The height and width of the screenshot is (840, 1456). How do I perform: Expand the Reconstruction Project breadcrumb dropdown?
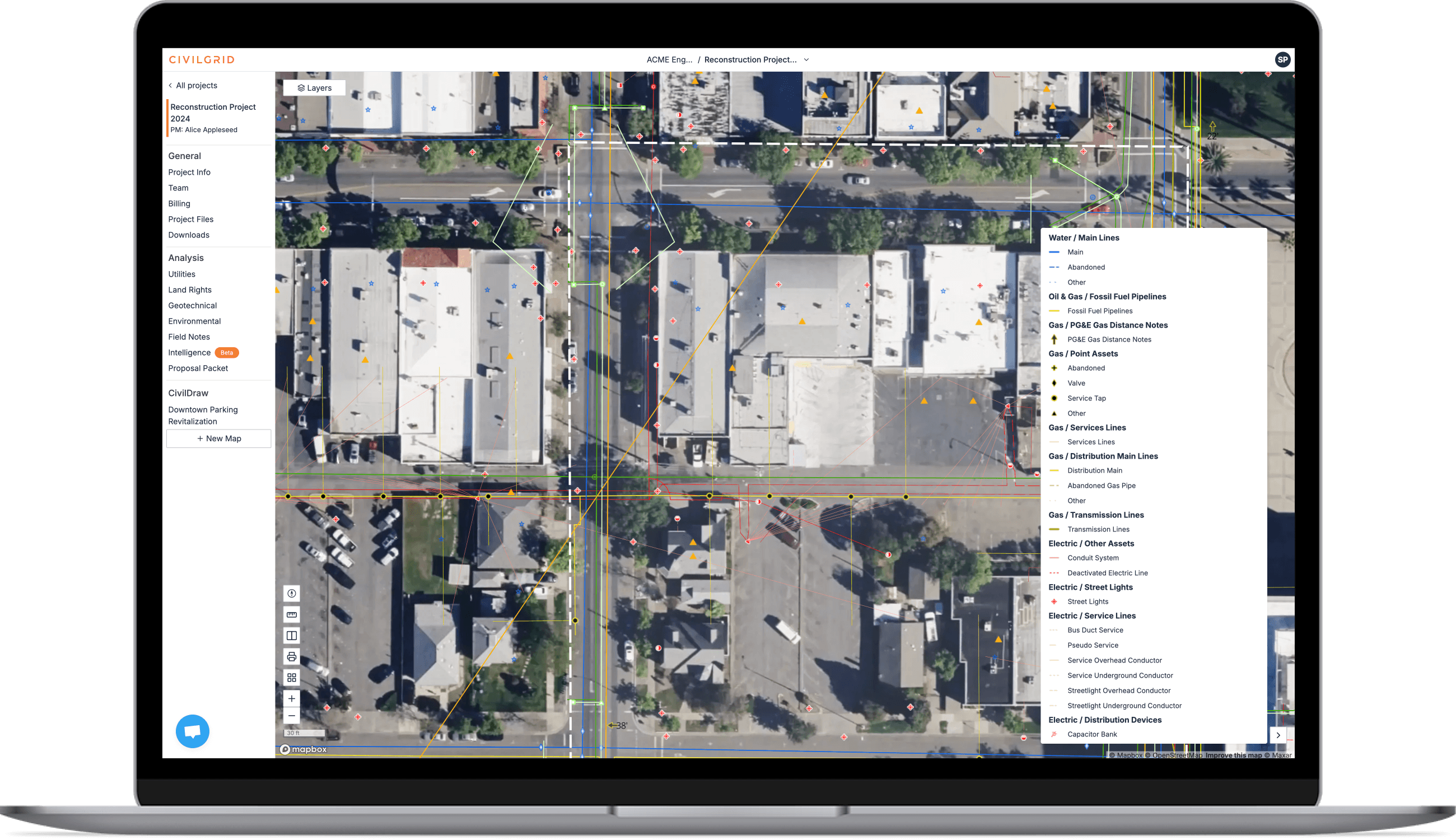[806, 59]
